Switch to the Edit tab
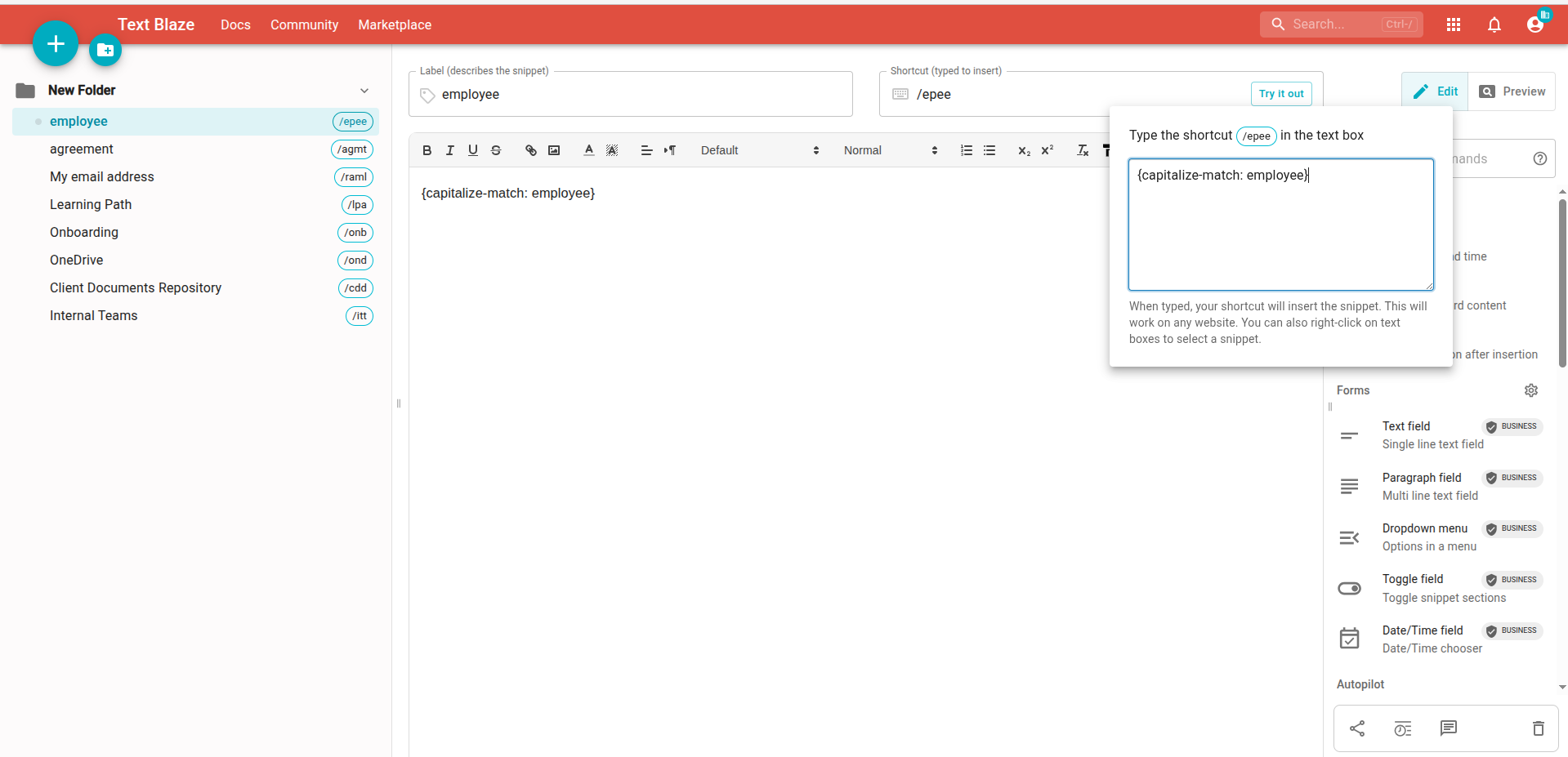This screenshot has height=757, width=1568. tap(1436, 91)
